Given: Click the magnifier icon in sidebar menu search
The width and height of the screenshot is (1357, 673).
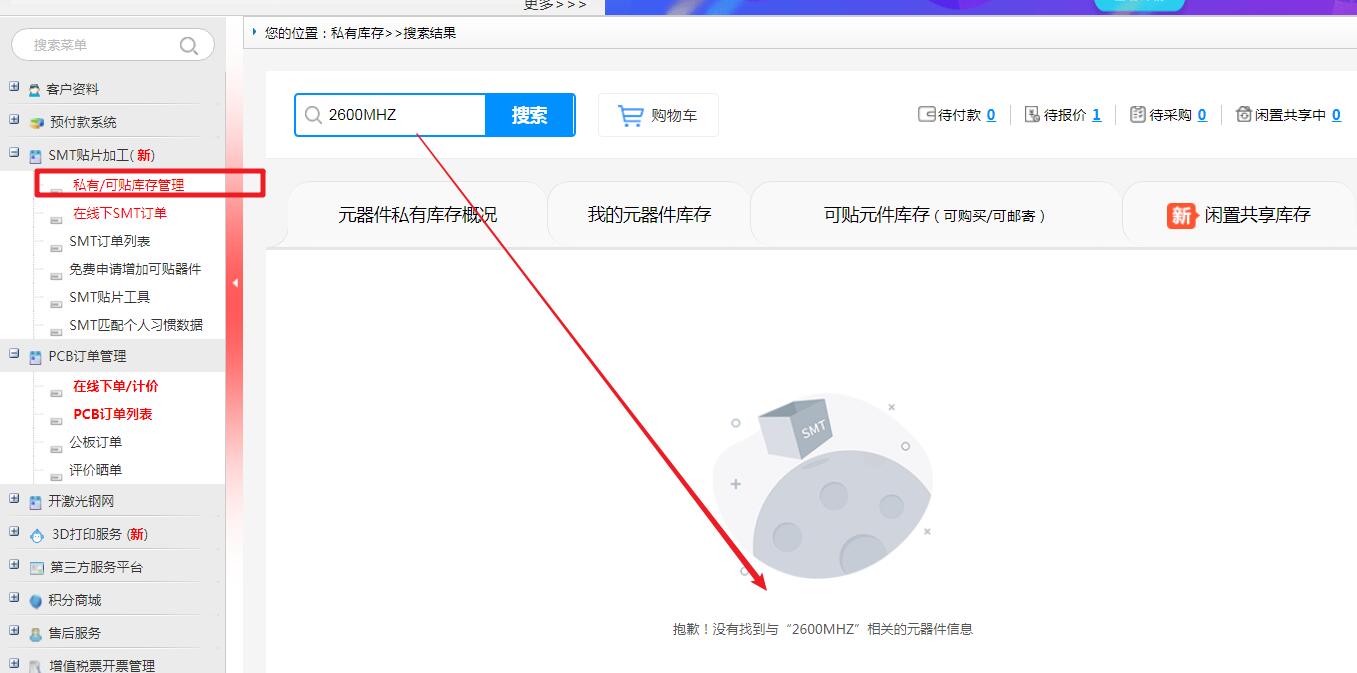Looking at the screenshot, I should [x=188, y=45].
